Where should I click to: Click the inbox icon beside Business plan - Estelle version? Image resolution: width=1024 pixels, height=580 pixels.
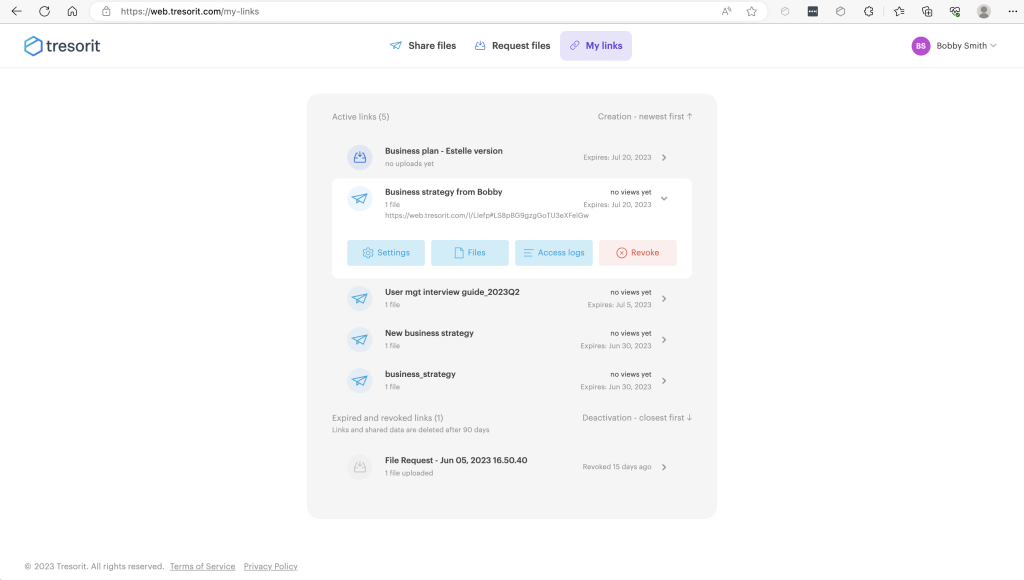pos(359,157)
